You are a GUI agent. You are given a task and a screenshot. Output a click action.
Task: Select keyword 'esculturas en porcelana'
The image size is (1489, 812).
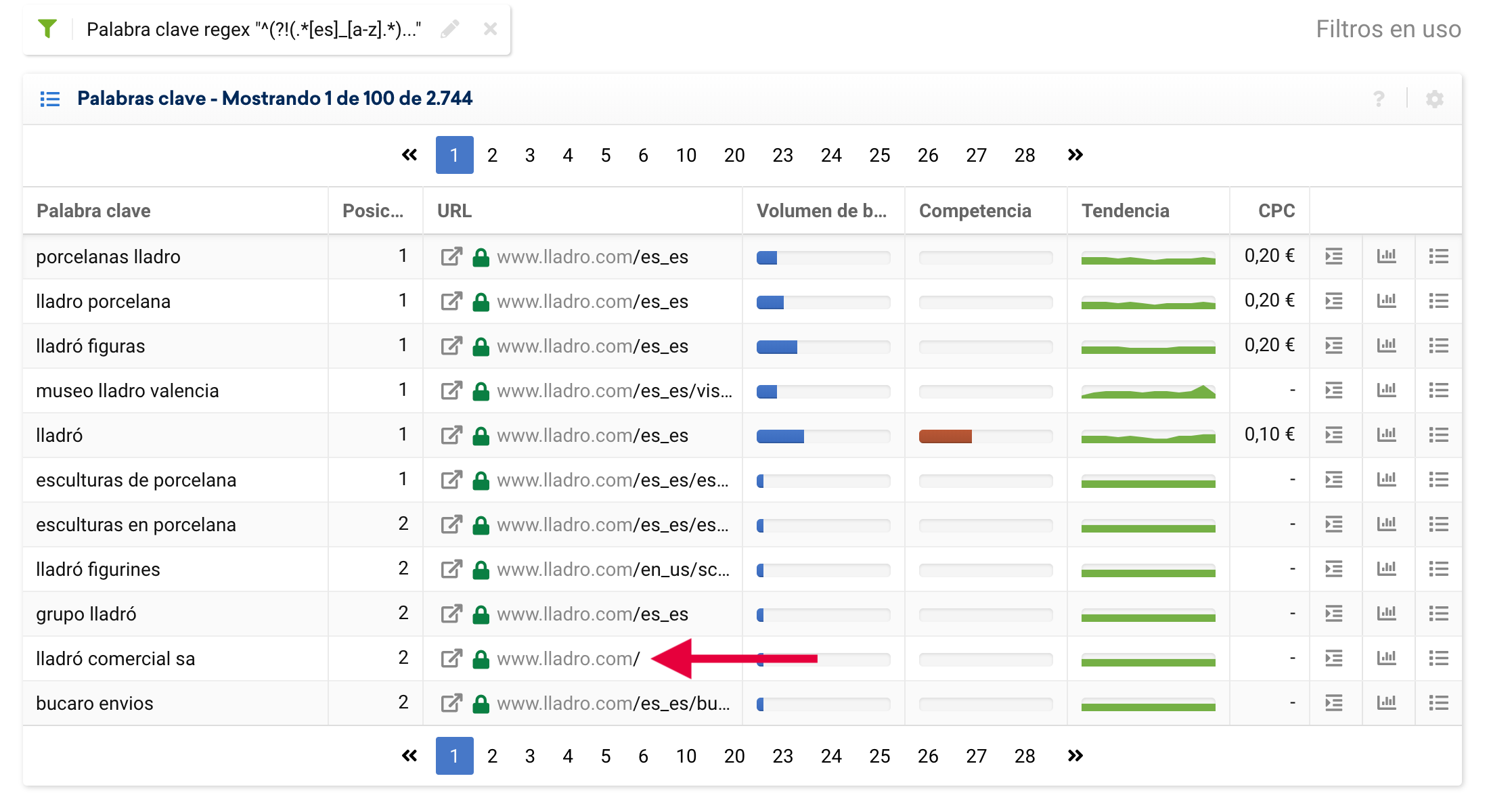[136, 524]
